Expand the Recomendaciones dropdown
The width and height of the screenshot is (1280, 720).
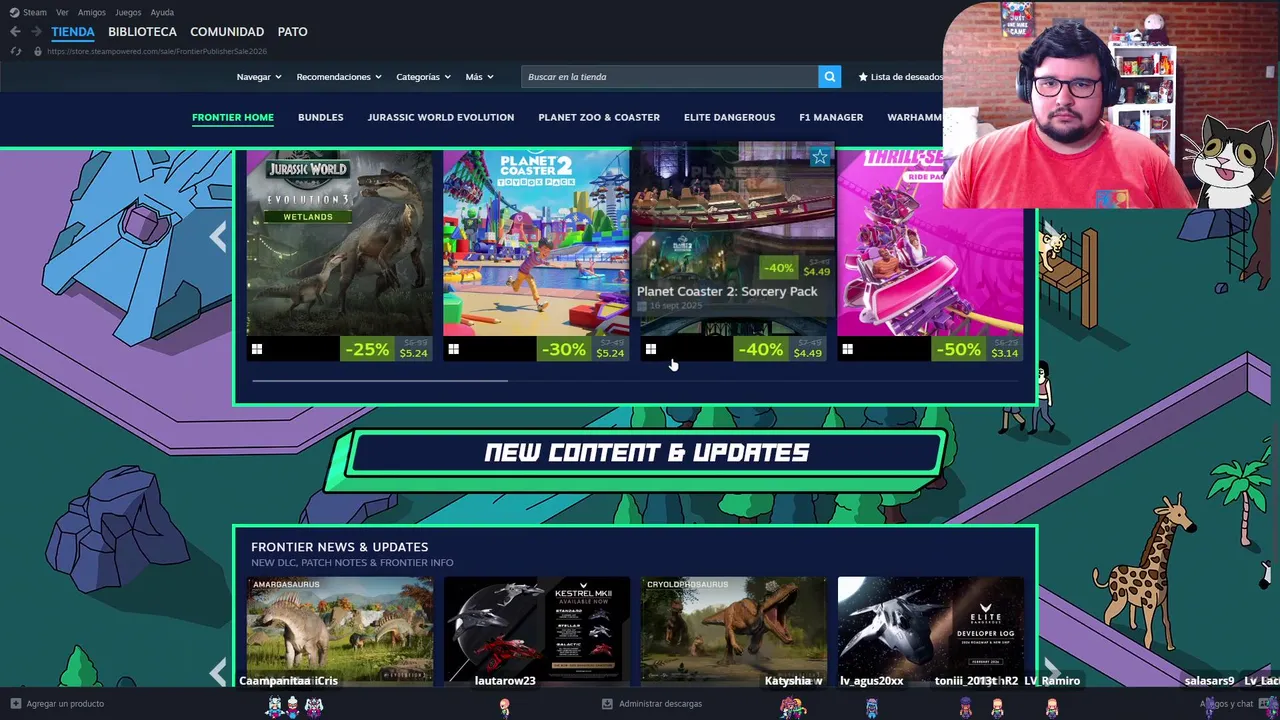(339, 77)
